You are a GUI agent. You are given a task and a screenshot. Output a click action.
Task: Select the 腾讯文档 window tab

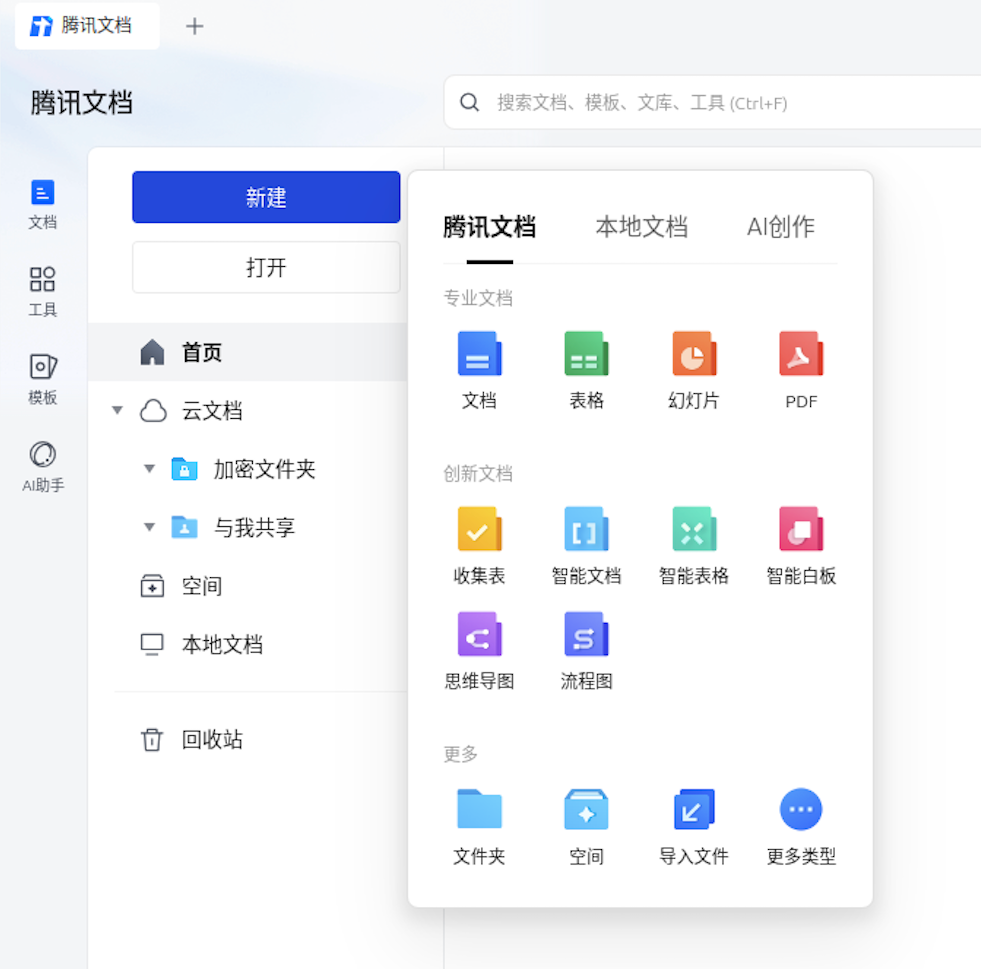pyautogui.click(x=87, y=26)
